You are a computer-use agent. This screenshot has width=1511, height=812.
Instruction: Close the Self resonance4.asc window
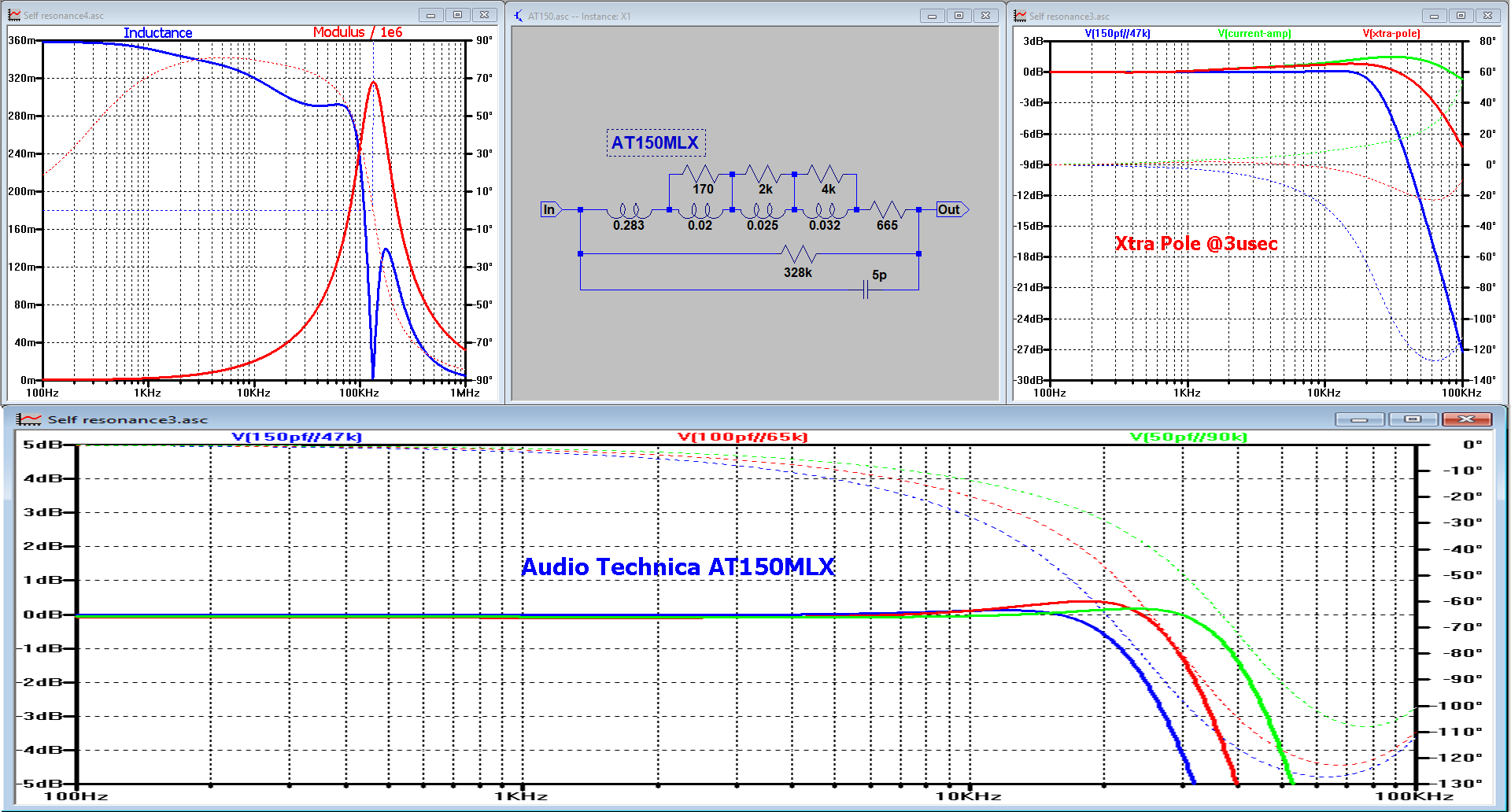pyautogui.click(x=485, y=15)
